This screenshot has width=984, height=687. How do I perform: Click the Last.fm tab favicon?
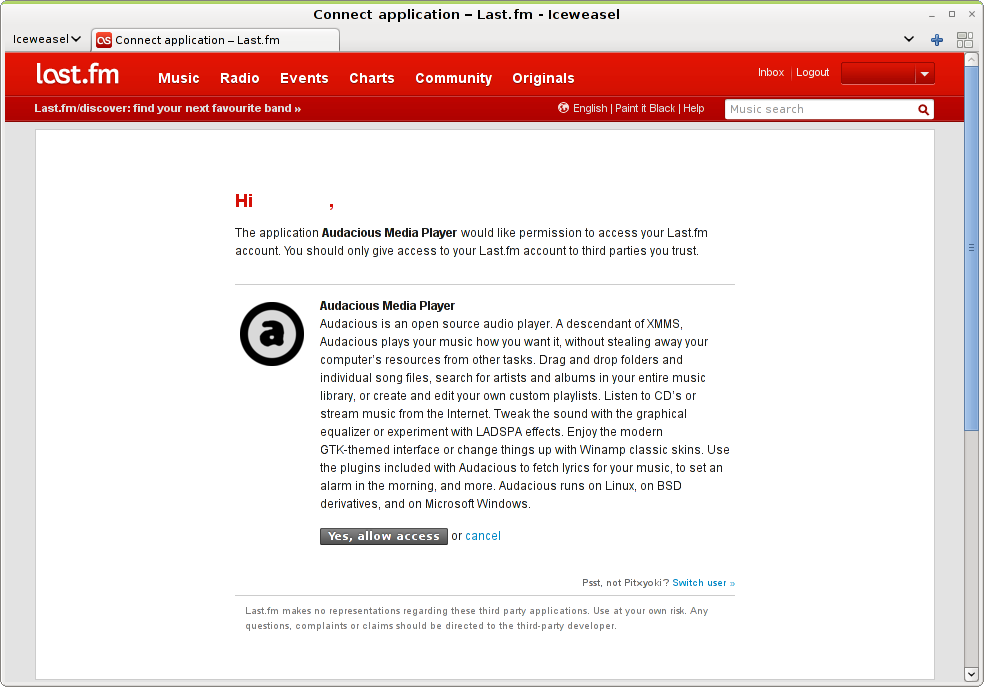point(104,40)
